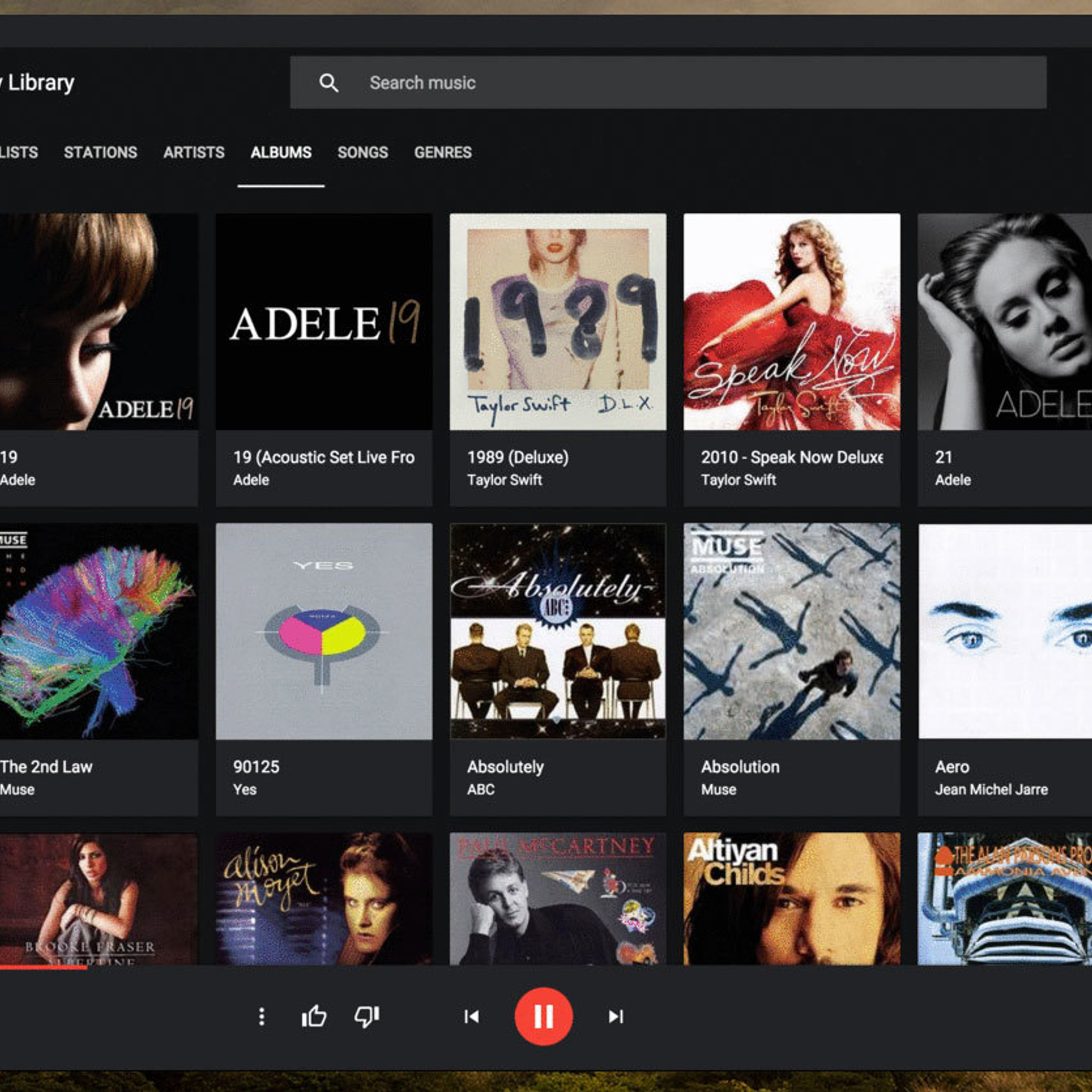The height and width of the screenshot is (1092, 1092).
Task: Click 'Taylor Swift' under 1989 (Deluxe)
Action: point(504,480)
